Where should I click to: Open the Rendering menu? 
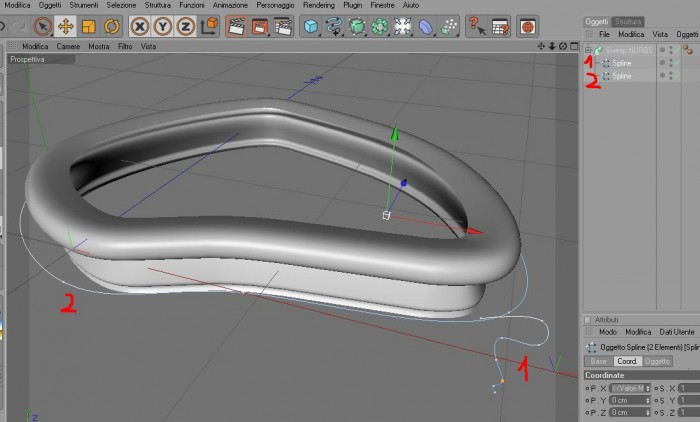[319, 5]
